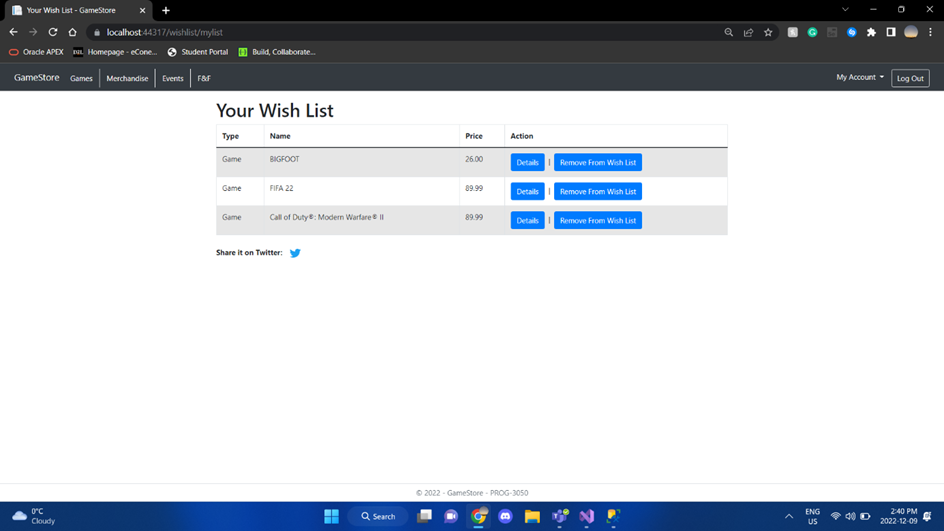Open tab search chevron in title bar
944x531 pixels.
[845, 10]
